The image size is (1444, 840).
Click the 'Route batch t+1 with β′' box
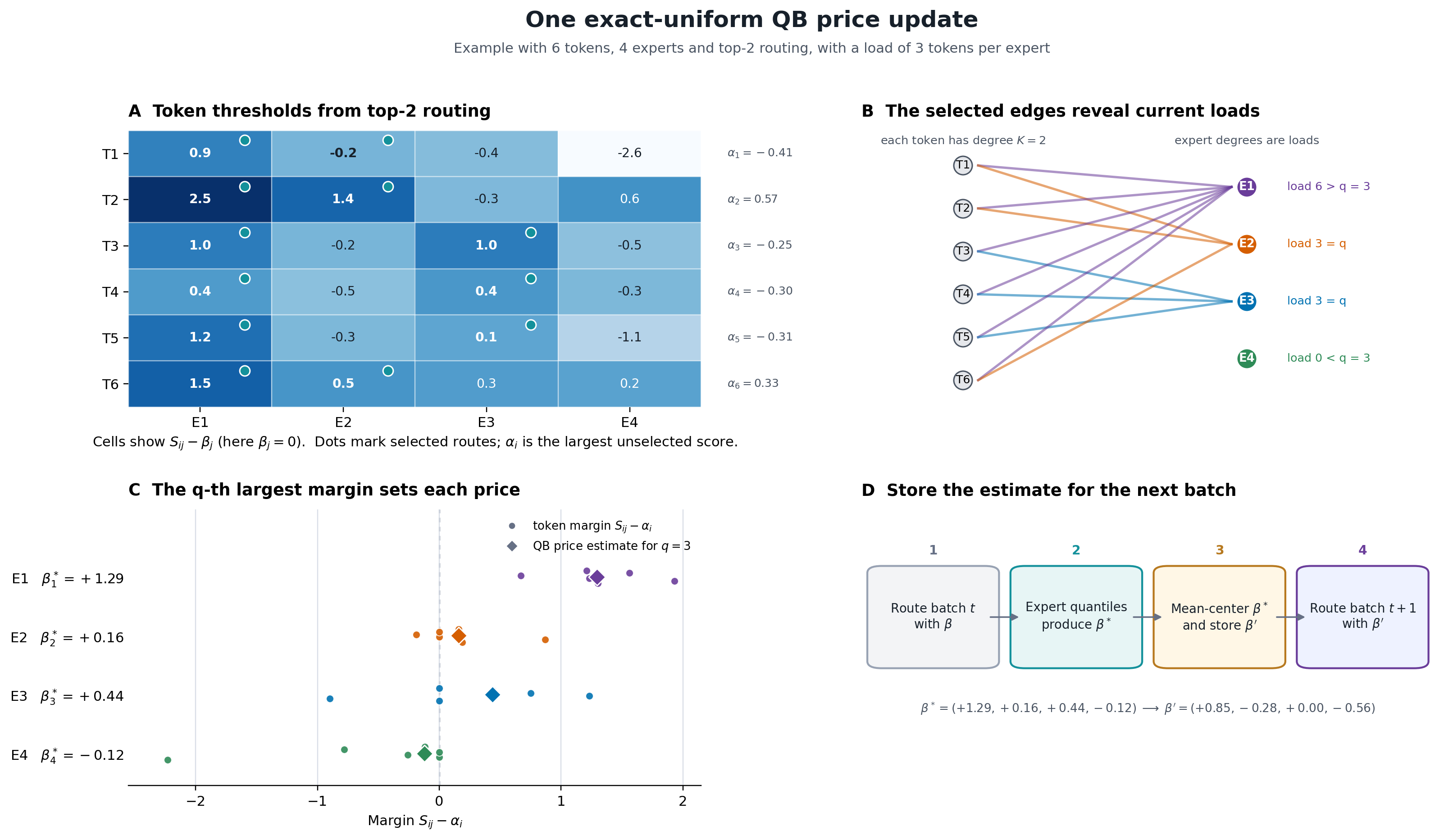click(1362, 617)
